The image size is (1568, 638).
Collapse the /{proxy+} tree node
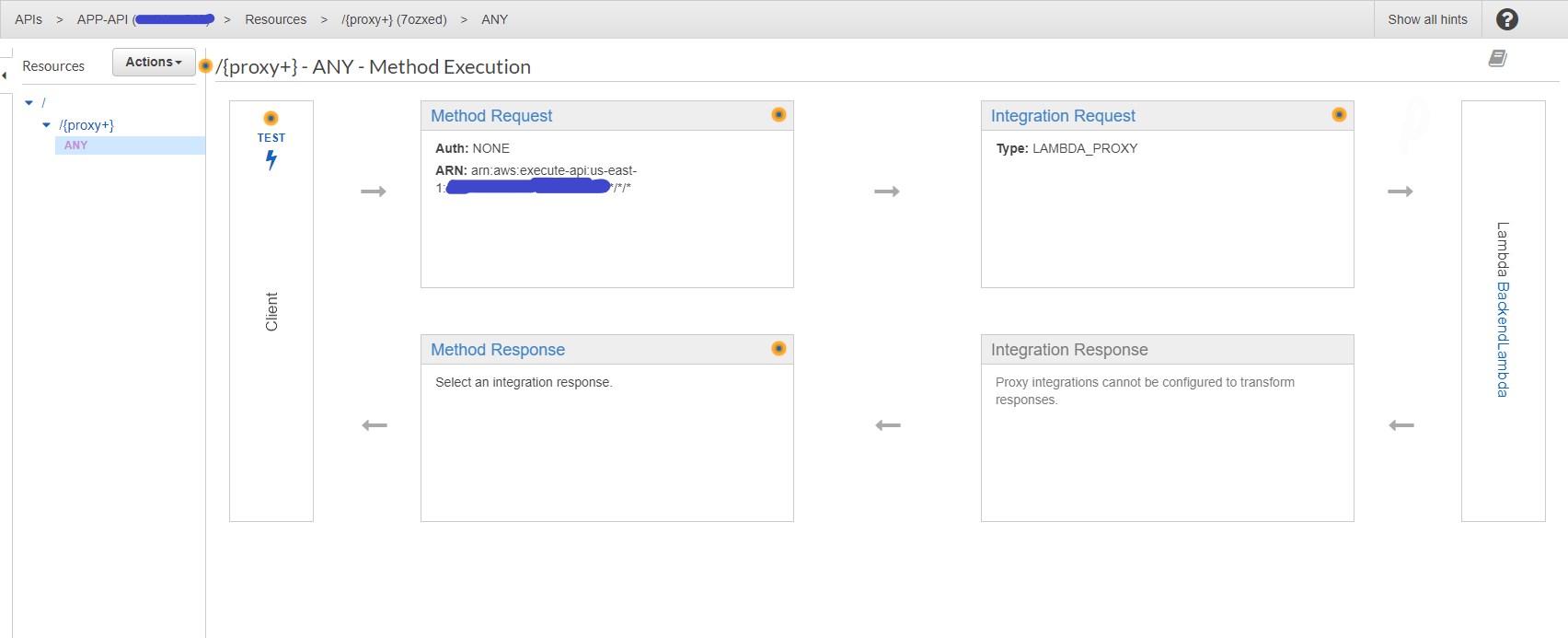(x=46, y=125)
